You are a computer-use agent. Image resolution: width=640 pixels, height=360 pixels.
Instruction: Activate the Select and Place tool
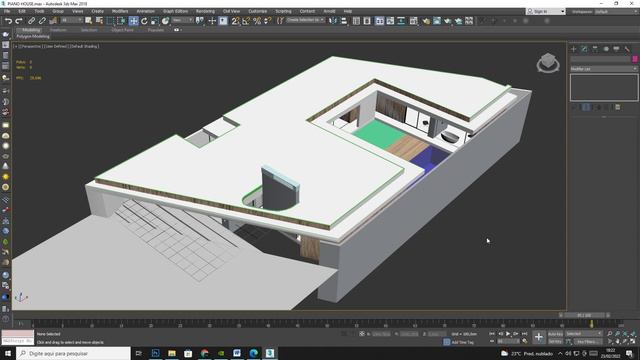point(165,21)
